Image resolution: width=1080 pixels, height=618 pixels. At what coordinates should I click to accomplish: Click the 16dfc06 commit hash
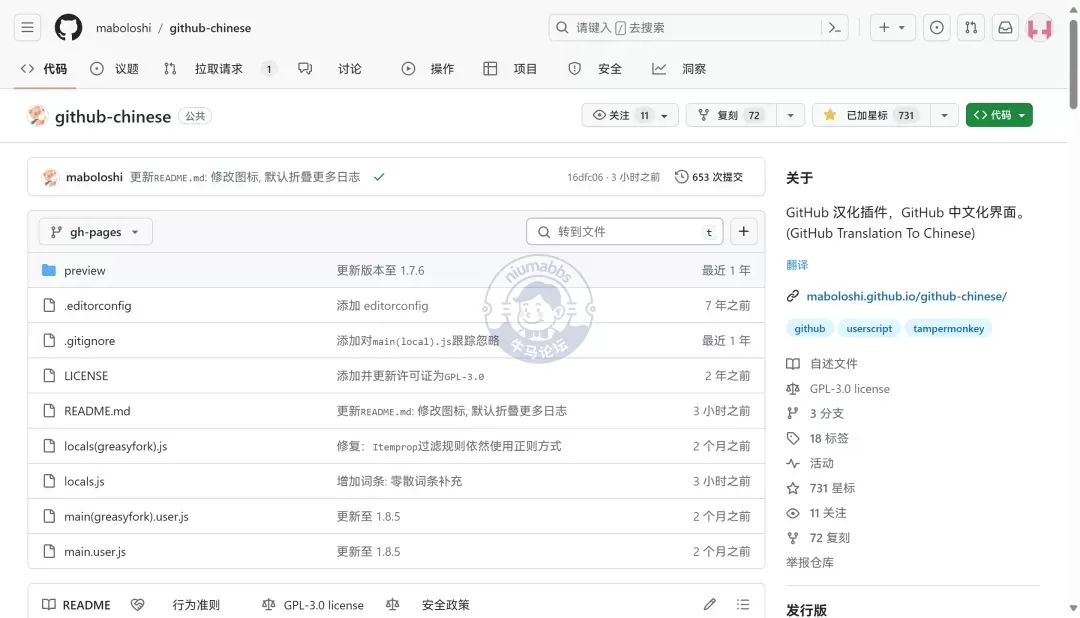[585, 177]
